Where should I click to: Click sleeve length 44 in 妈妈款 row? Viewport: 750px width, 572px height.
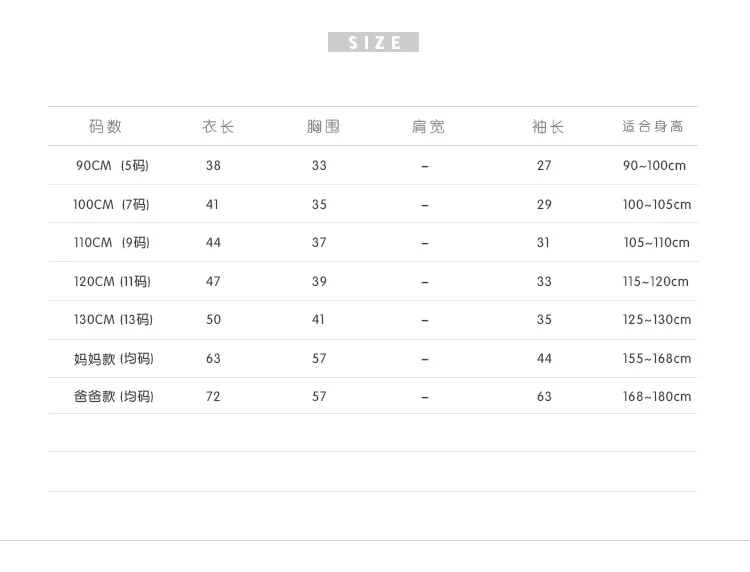(544, 359)
